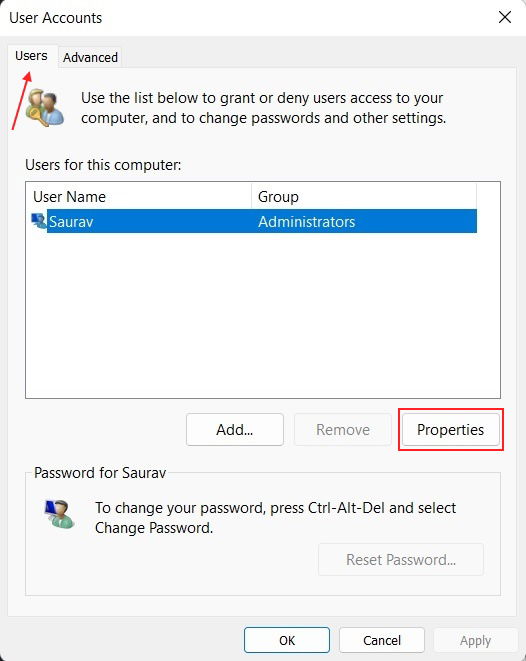Close the User Accounts dialog
Screen dimensions: 526x661
point(505,17)
